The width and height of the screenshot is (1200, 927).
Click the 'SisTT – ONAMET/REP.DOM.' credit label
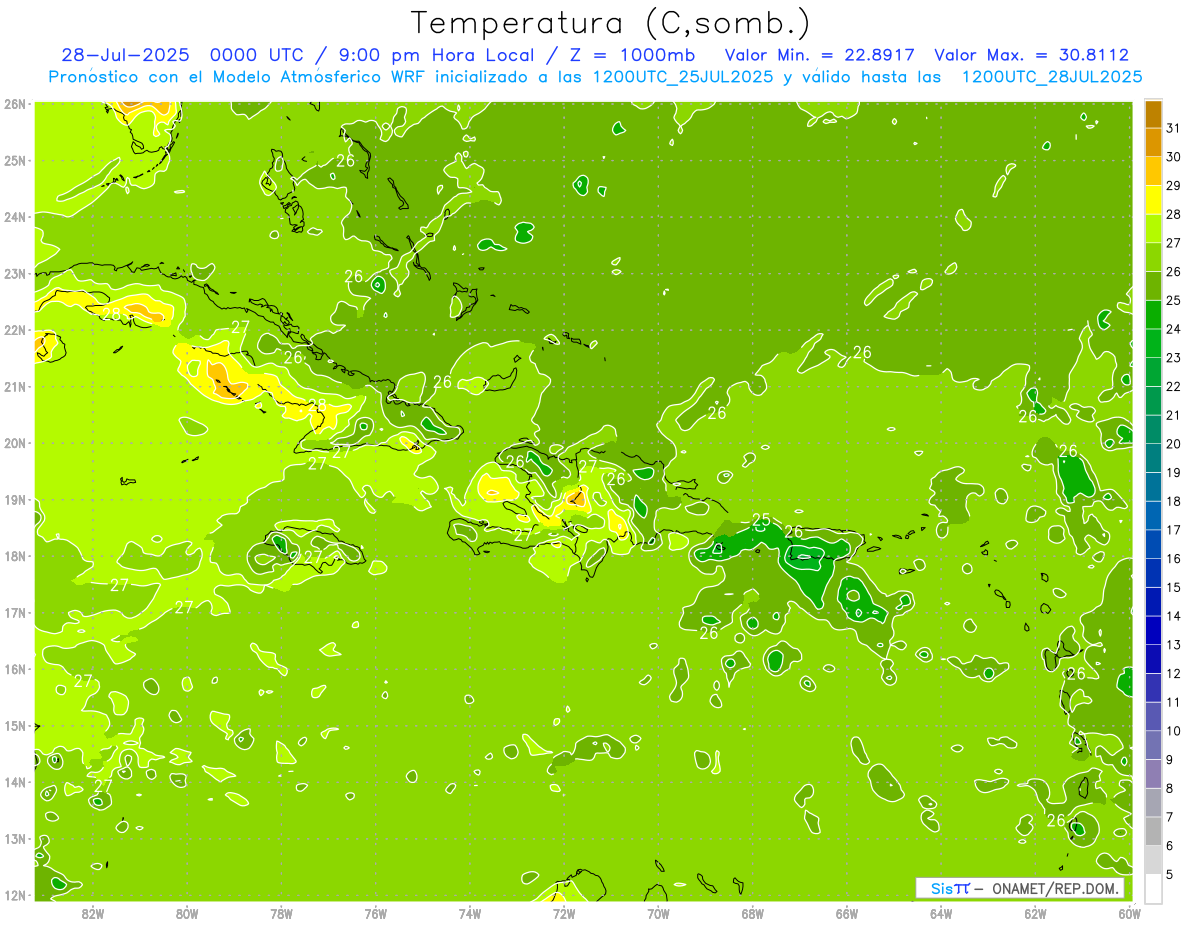[1020, 888]
